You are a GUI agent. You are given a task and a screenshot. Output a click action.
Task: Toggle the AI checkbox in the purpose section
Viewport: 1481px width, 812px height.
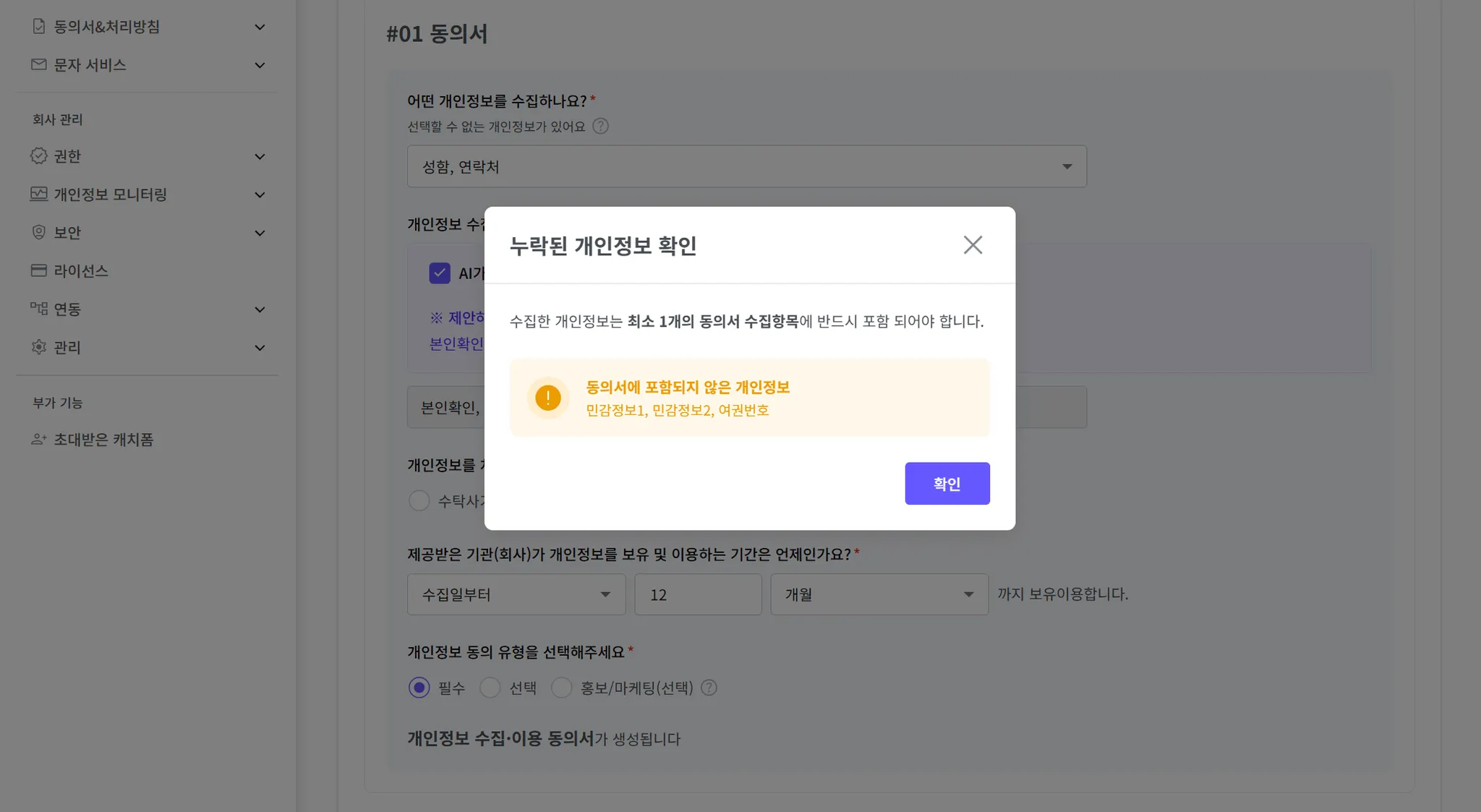[440, 273]
